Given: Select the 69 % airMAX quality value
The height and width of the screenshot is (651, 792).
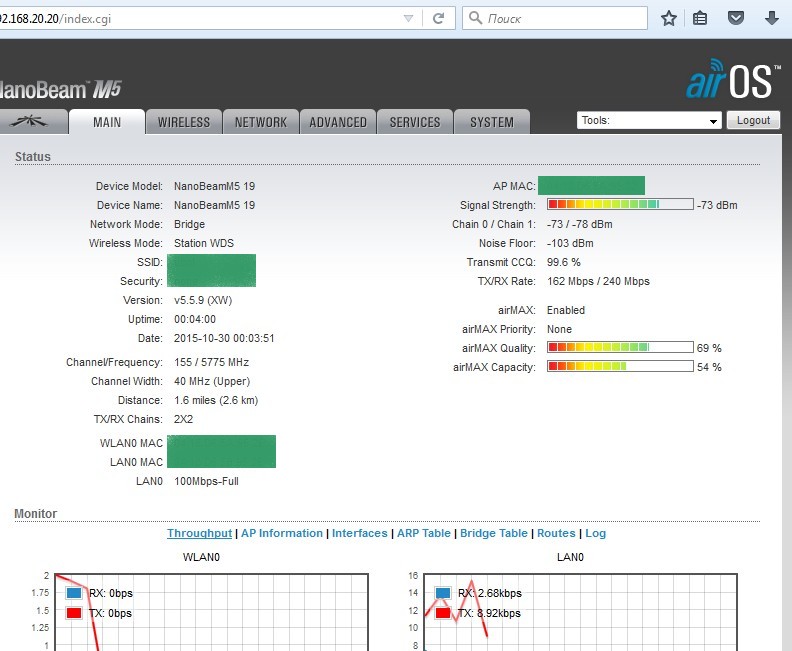Looking at the screenshot, I should coord(709,348).
